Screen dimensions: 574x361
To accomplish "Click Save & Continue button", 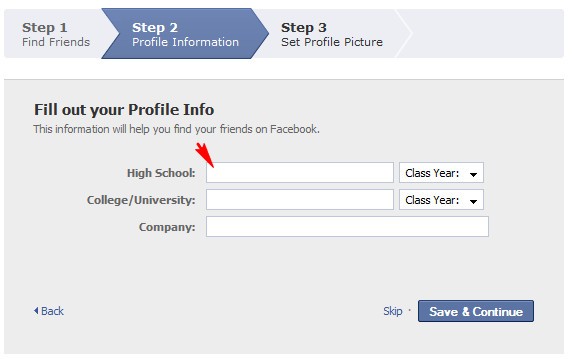I will pyautogui.click(x=476, y=311).
